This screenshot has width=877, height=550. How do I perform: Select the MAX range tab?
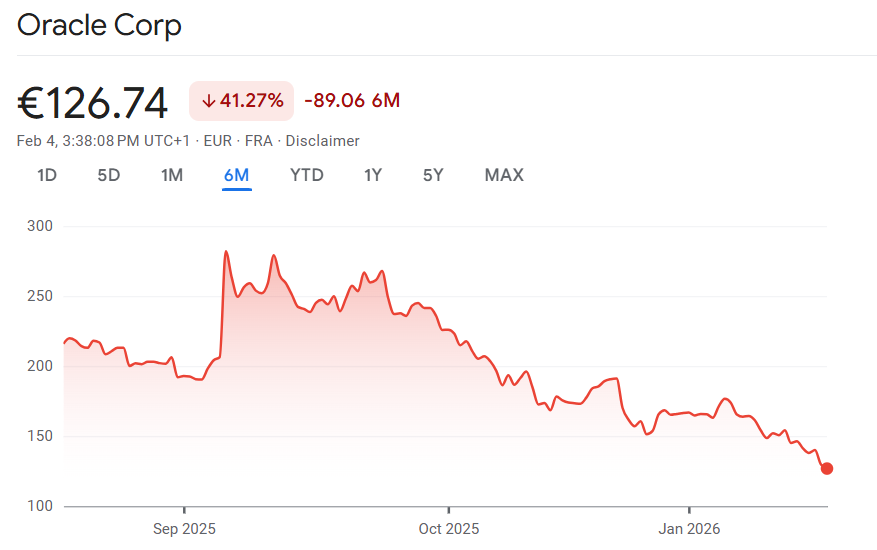point(504,176)
